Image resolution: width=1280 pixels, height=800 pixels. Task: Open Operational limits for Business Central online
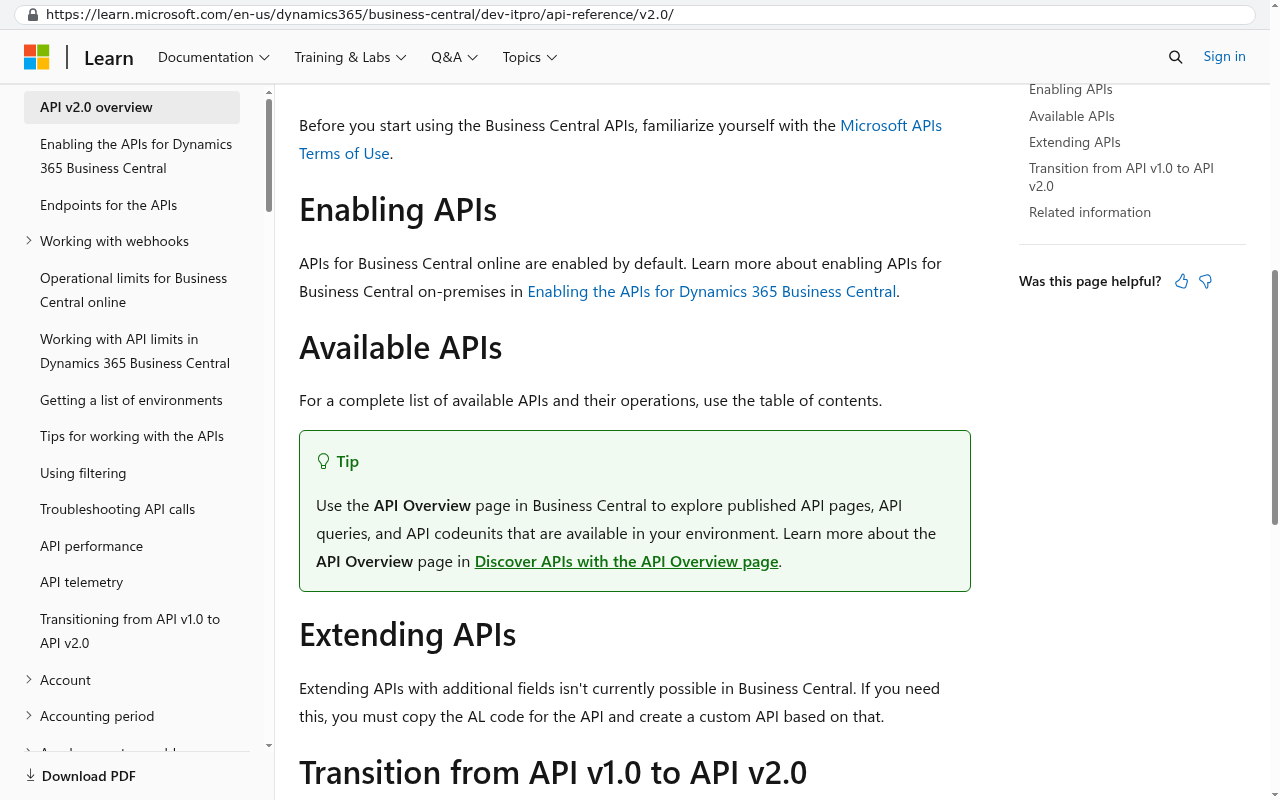coord(134,290)
